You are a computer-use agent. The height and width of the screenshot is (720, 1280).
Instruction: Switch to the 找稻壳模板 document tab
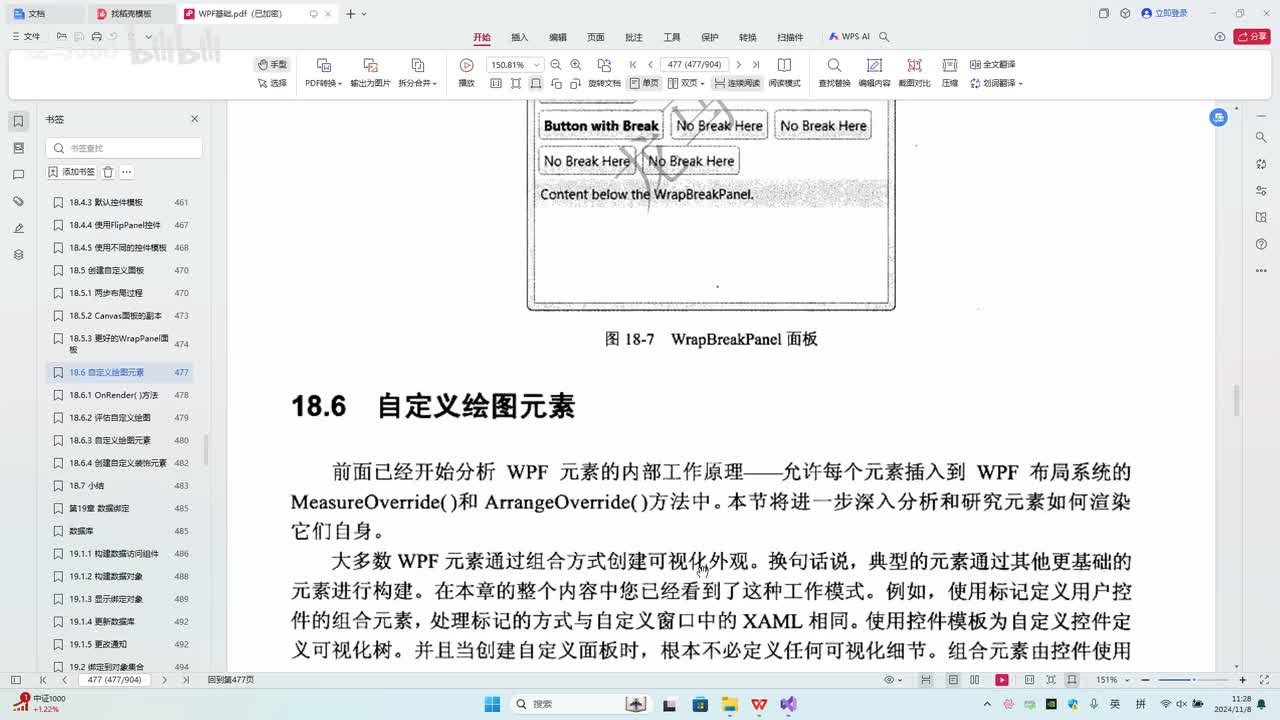(x=130, y=14)
